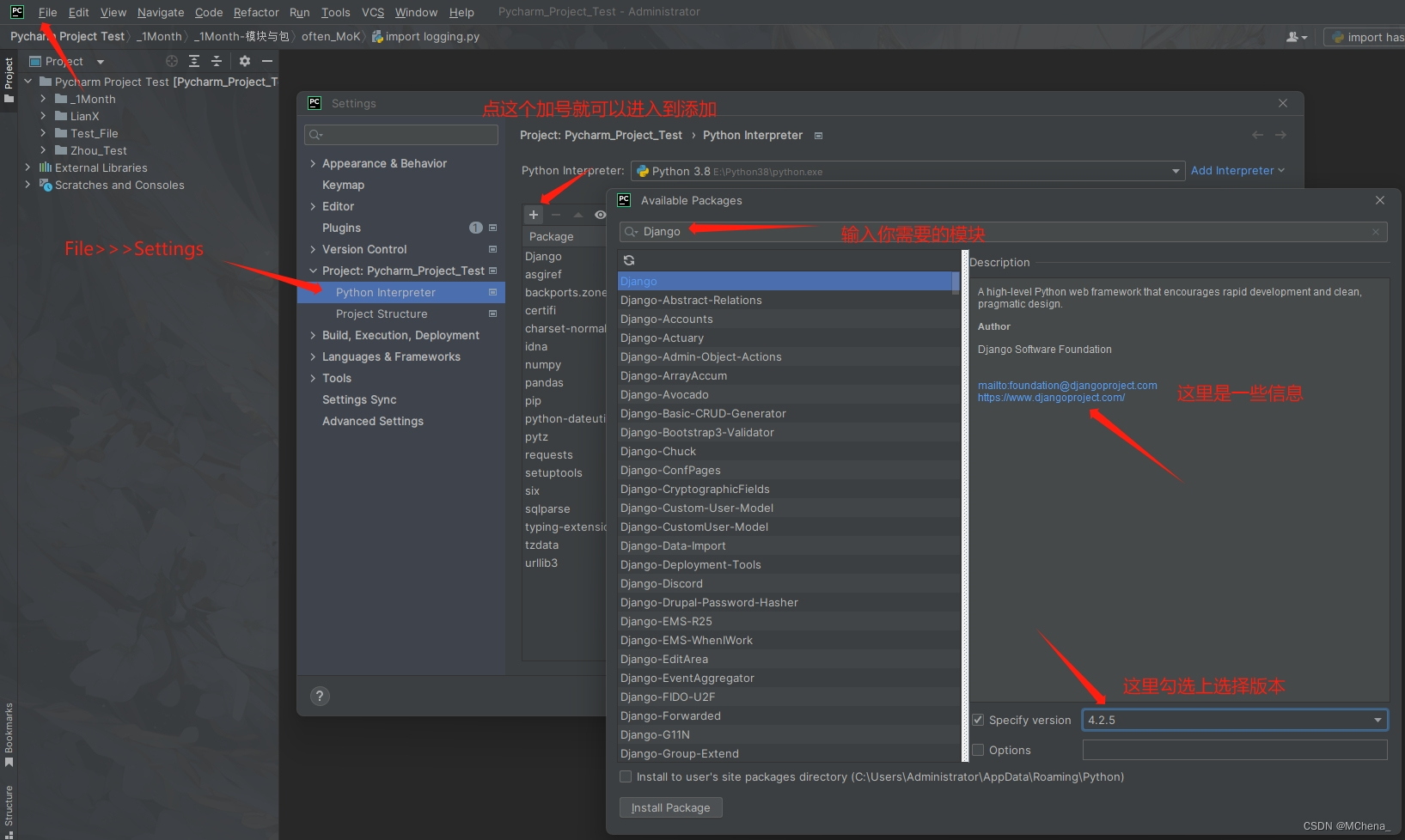Screen dimensions: 1405x840
Task: Click project-level icon next to Version Control
Action: pos(493,249)
